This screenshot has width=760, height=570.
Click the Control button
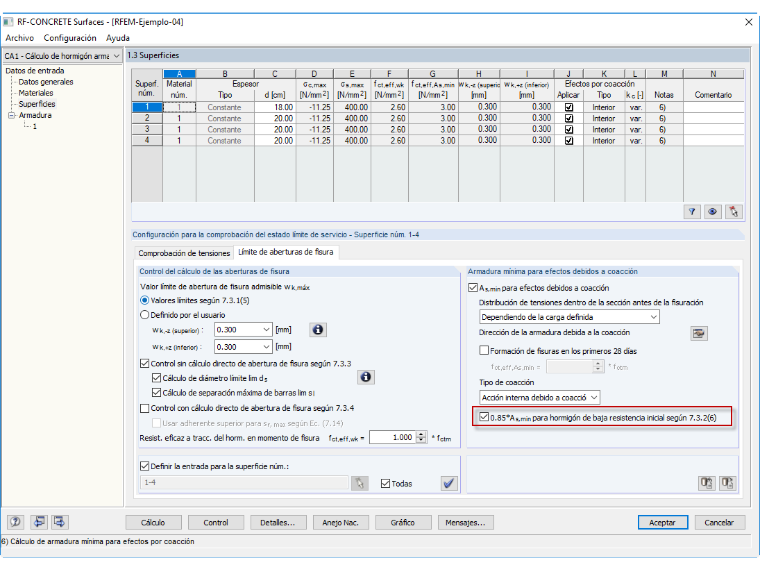pos(216,522)
